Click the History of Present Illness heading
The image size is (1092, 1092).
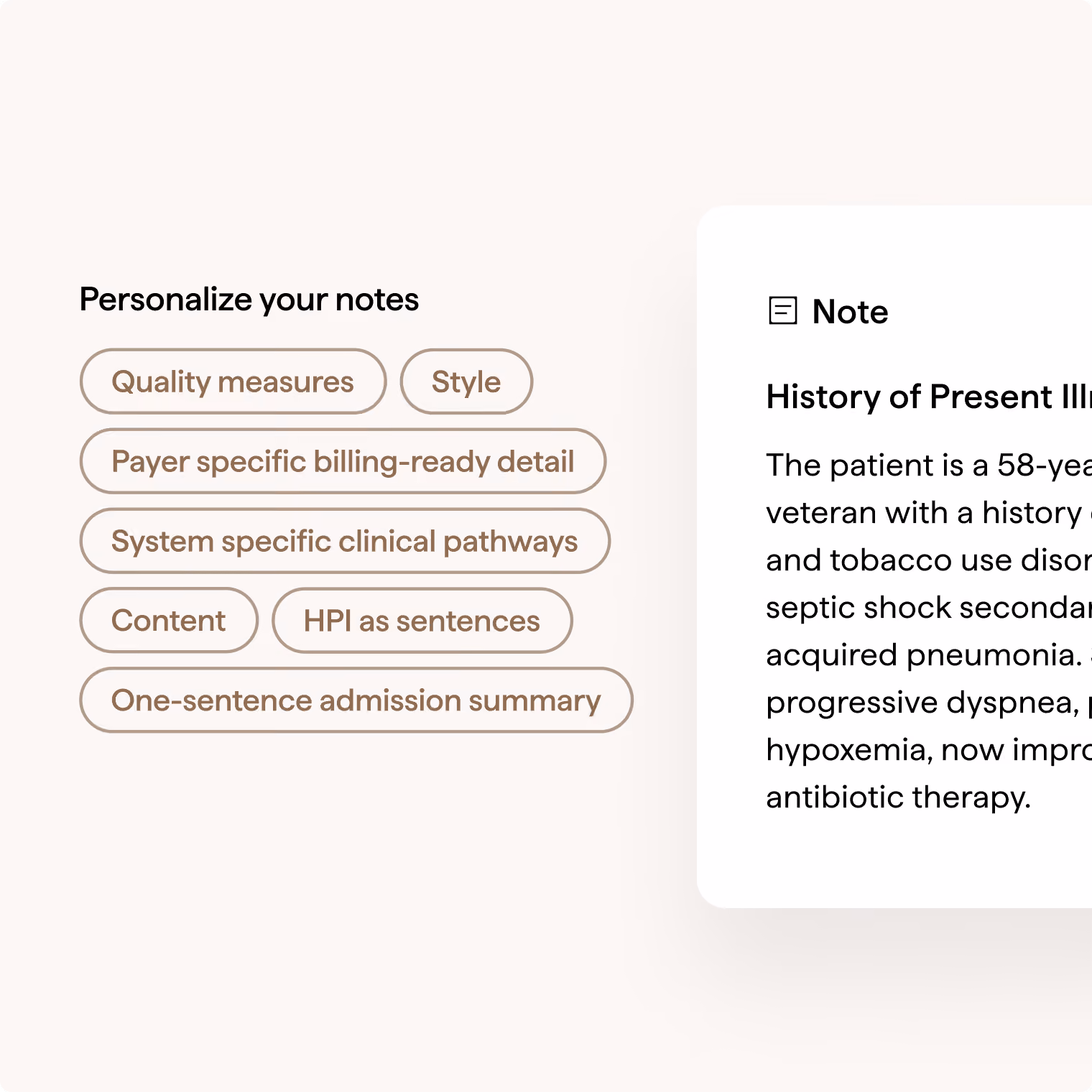[x=929, y=397]
